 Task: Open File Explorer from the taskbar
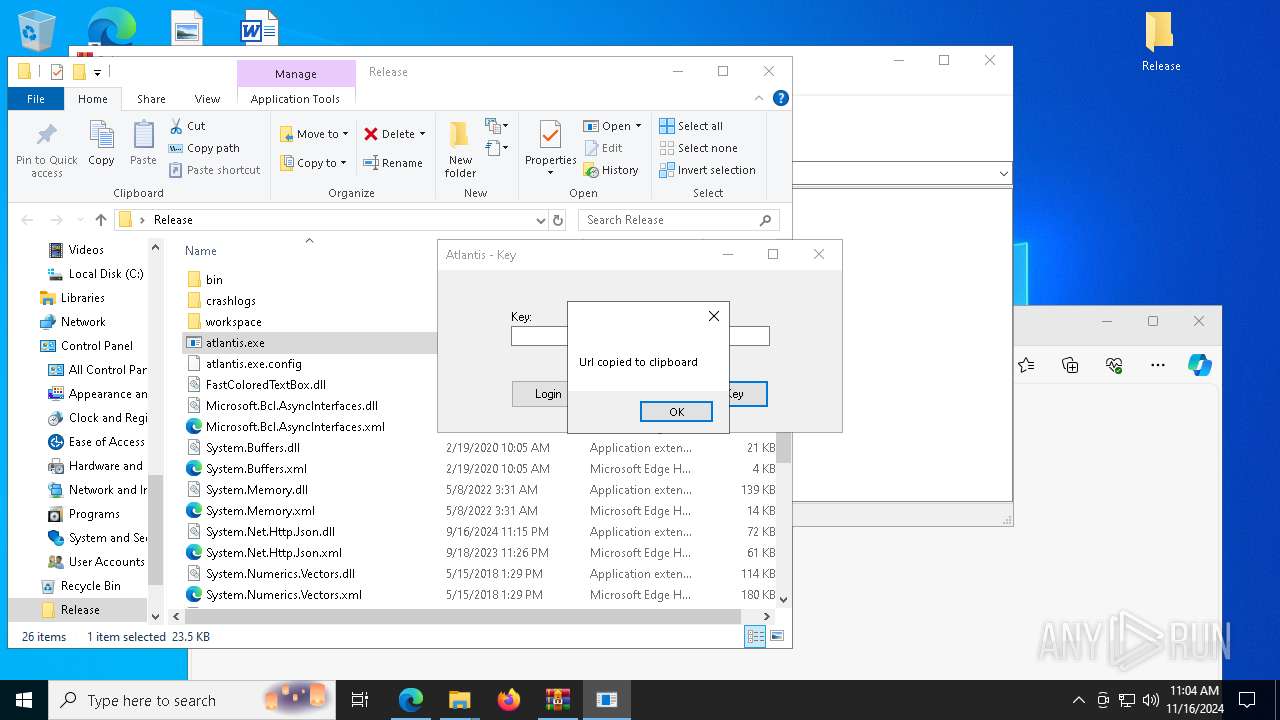coord(459,700)
